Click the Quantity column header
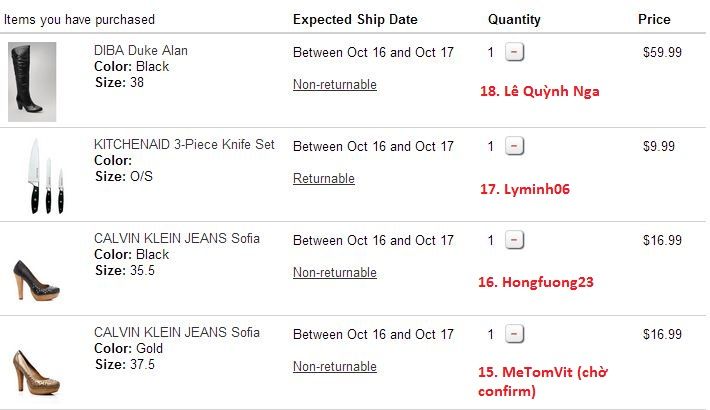Viewport: 710px width, 410px height. [514, 19]
